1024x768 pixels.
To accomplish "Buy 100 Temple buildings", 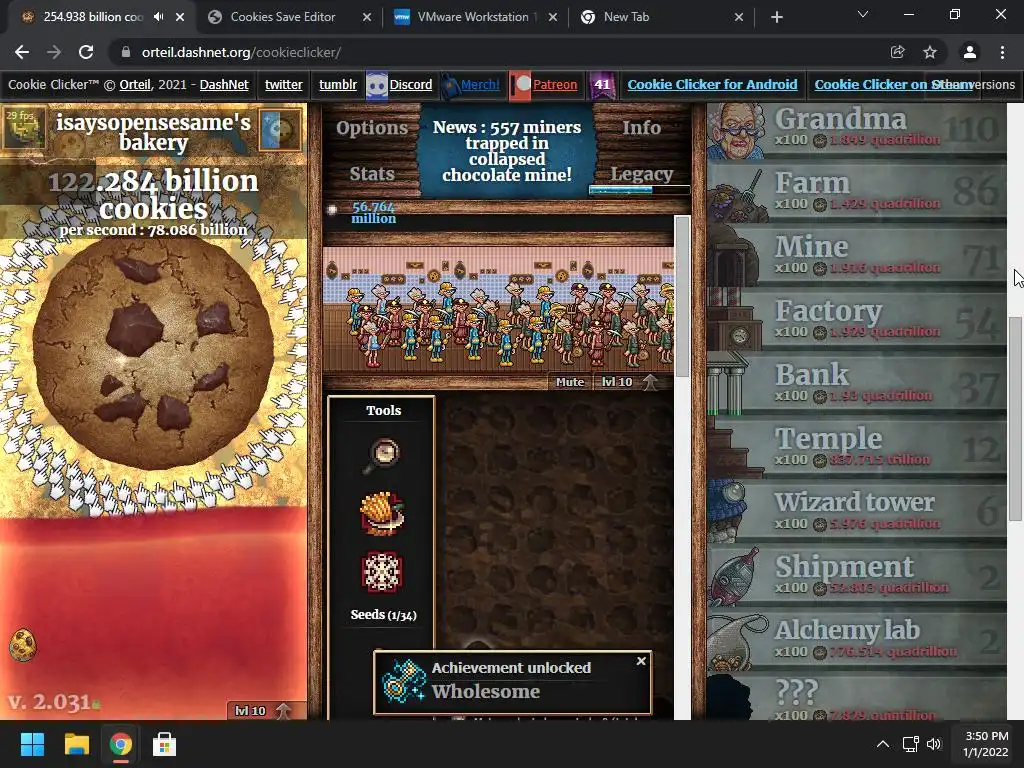I will (x=856, y=449).
